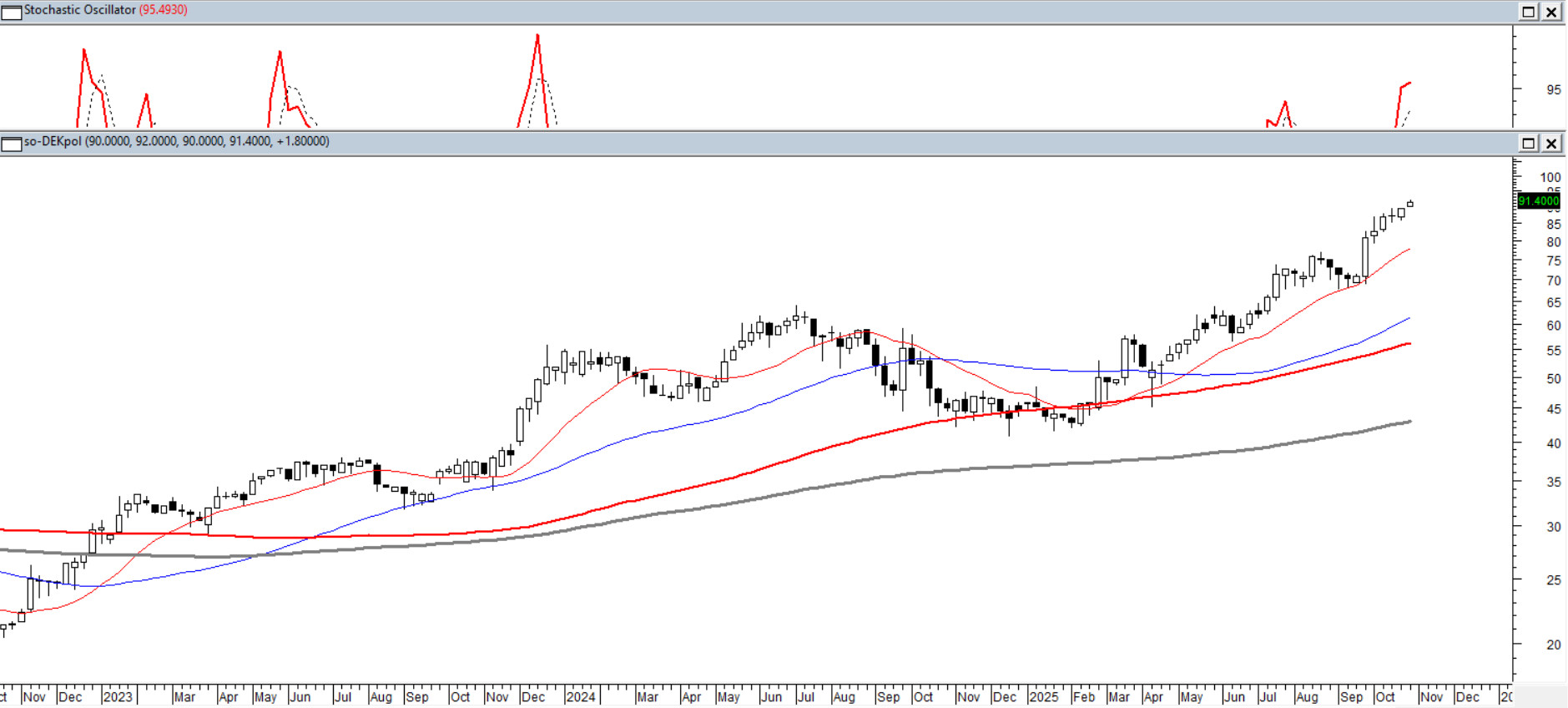Viewport: 1568px width, 708px height.
Task: Click the tallest red stochastic peak
Action: (x=537, y=38)
